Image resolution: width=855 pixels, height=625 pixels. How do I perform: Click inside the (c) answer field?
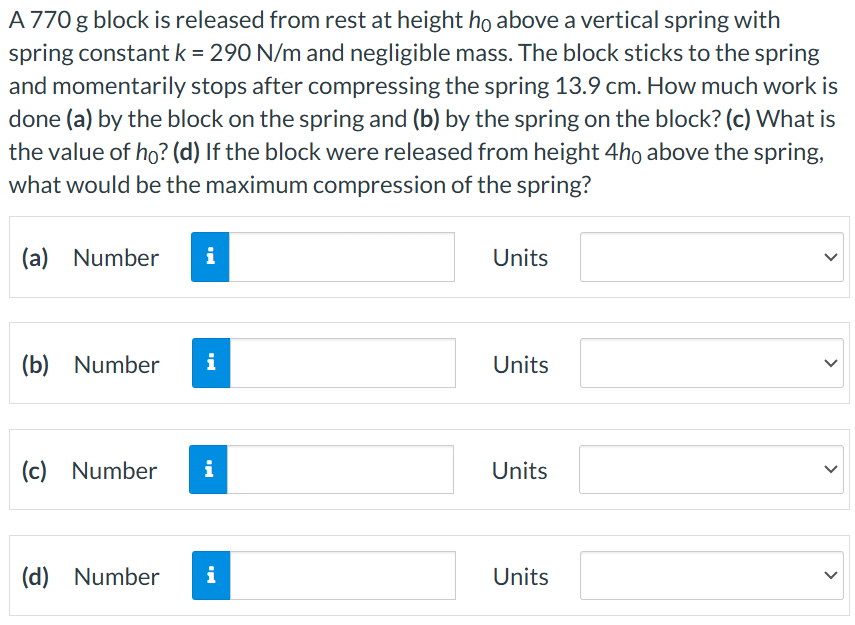coord(340,469)
